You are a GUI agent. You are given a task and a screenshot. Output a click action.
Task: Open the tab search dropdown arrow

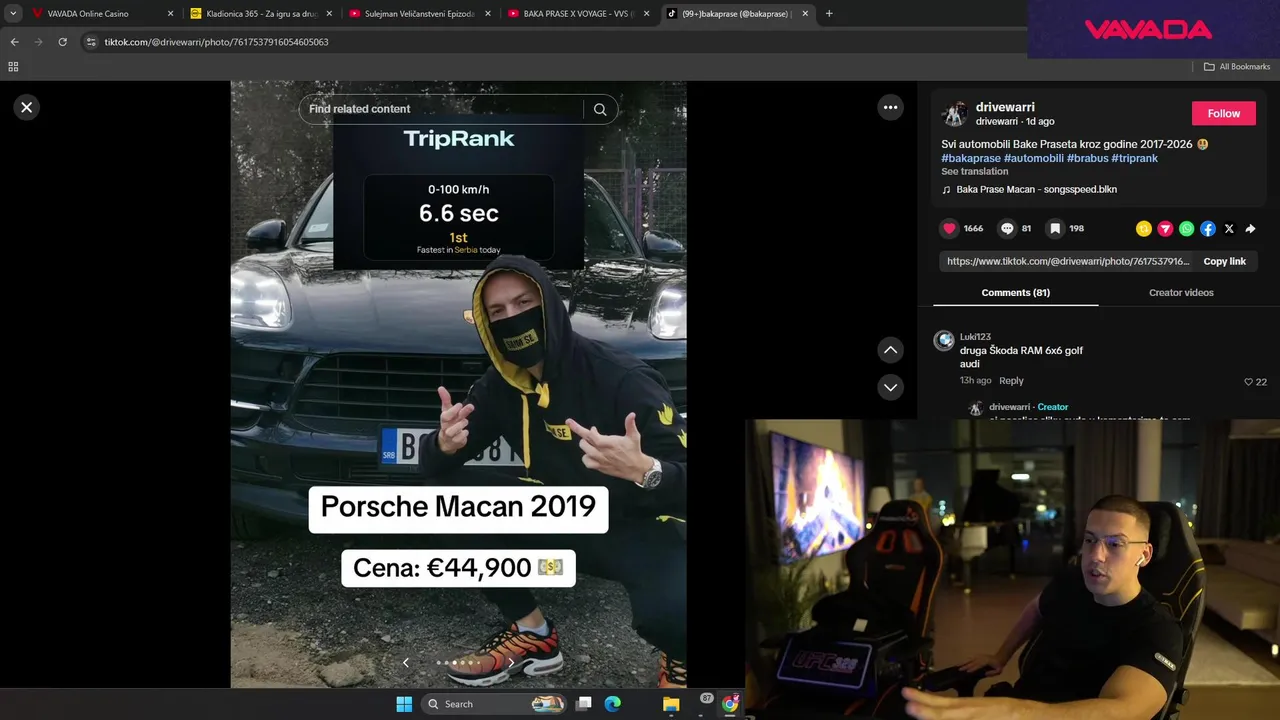click(13, 14)
